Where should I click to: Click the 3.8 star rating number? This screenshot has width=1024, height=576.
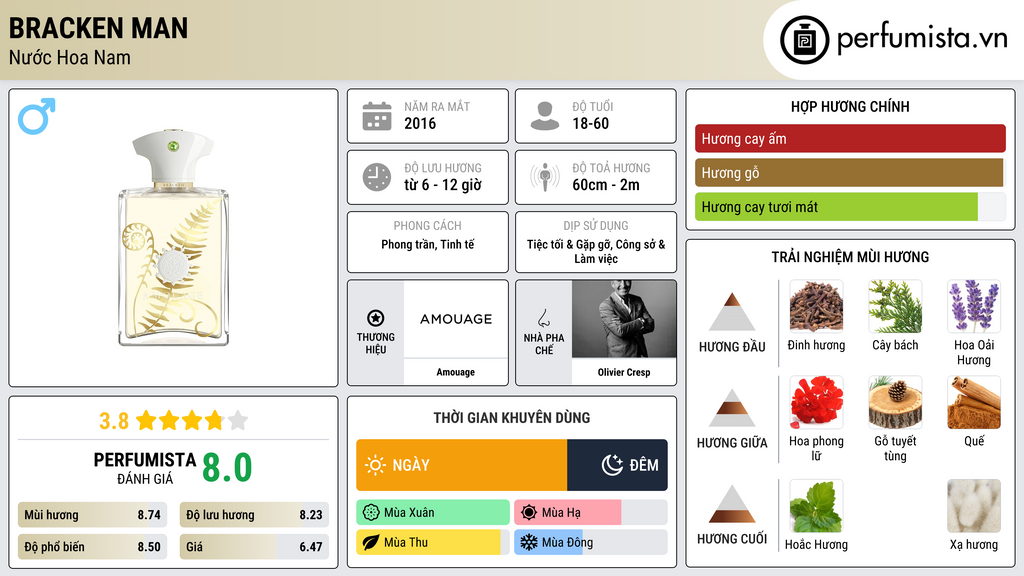(x=114, y=421)
